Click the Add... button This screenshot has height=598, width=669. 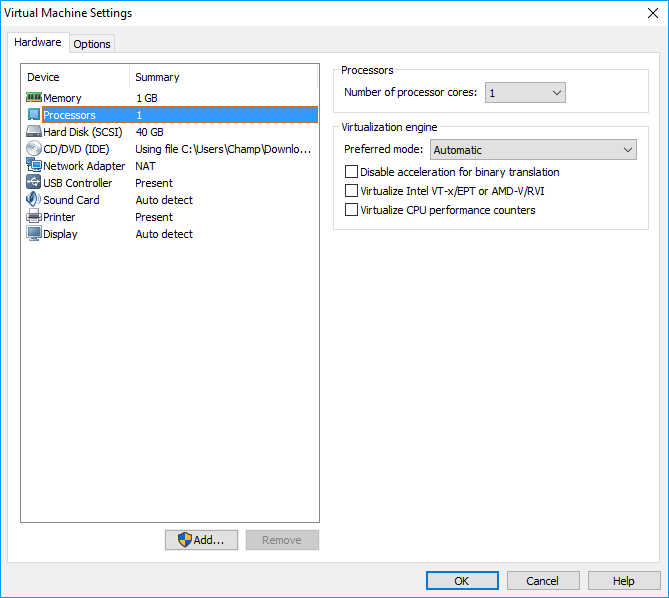click(201, 540)
